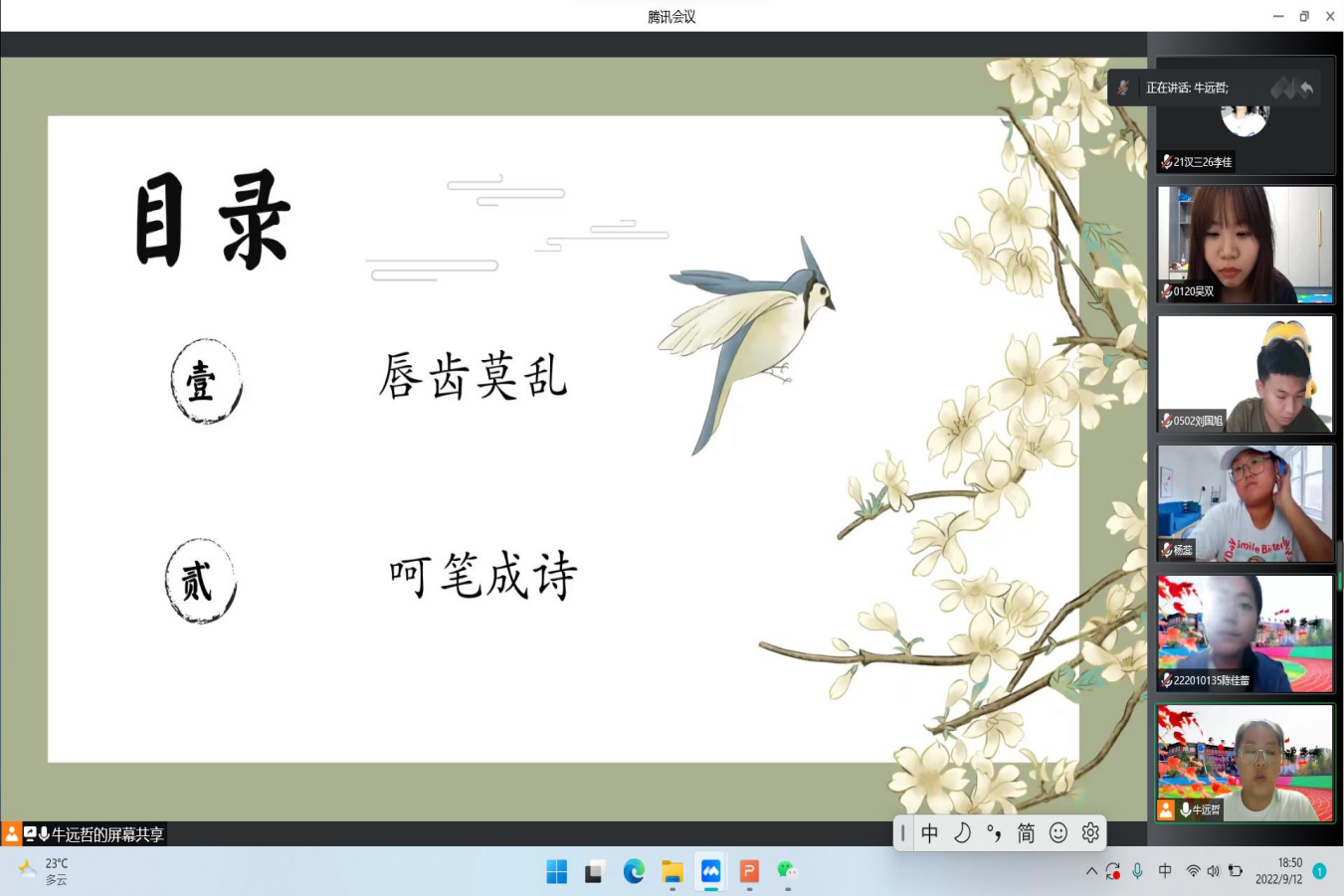Toggle the IME half/full-width moon button
Viewport: 1344px width, 896px height.
point(962,832)
